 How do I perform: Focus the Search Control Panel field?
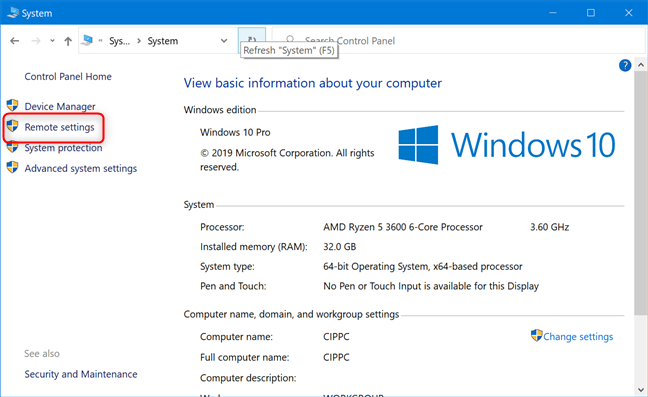tap(459, 40)
